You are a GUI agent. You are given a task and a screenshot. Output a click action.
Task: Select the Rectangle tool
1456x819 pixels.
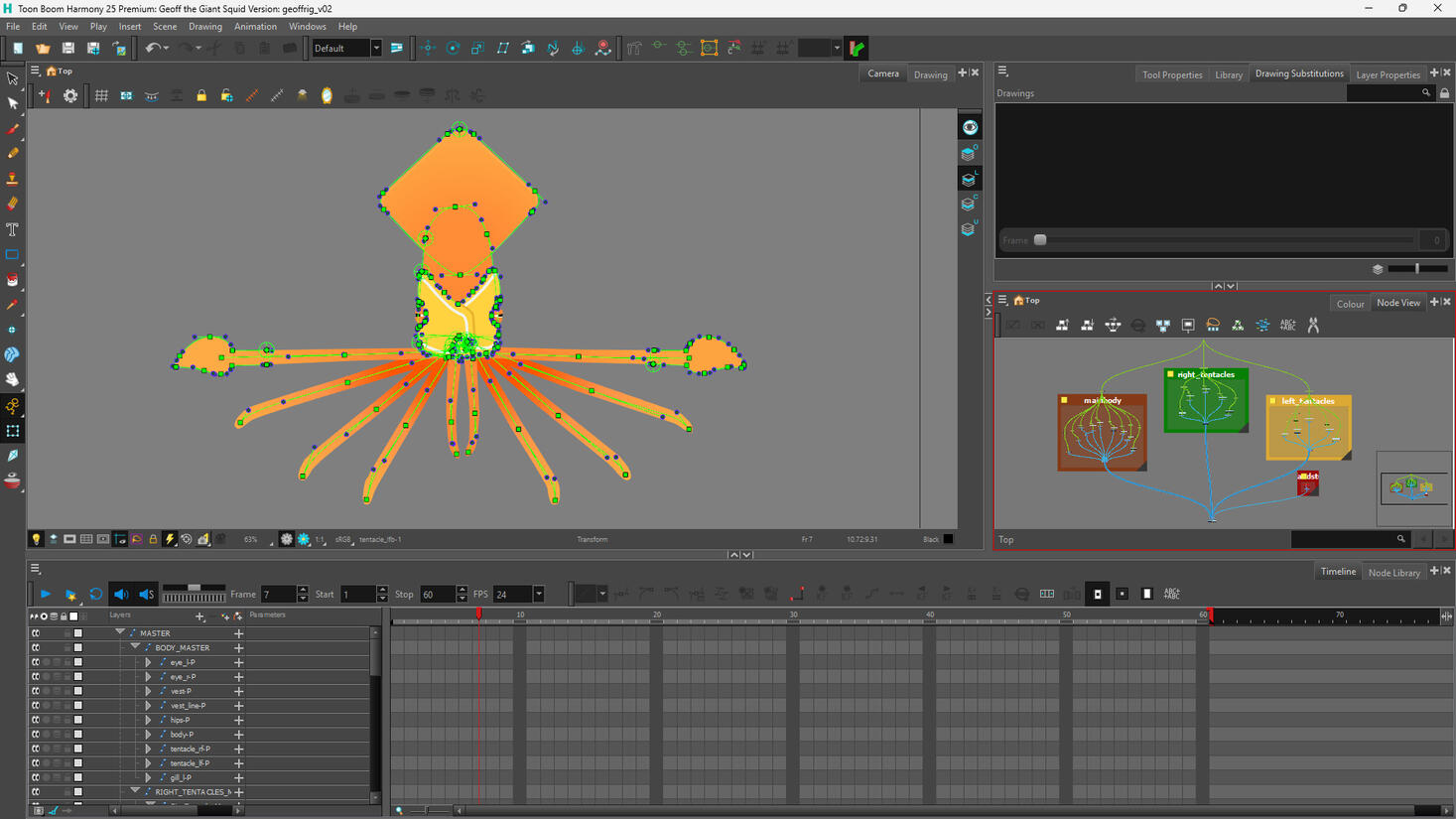coord(13,255)
